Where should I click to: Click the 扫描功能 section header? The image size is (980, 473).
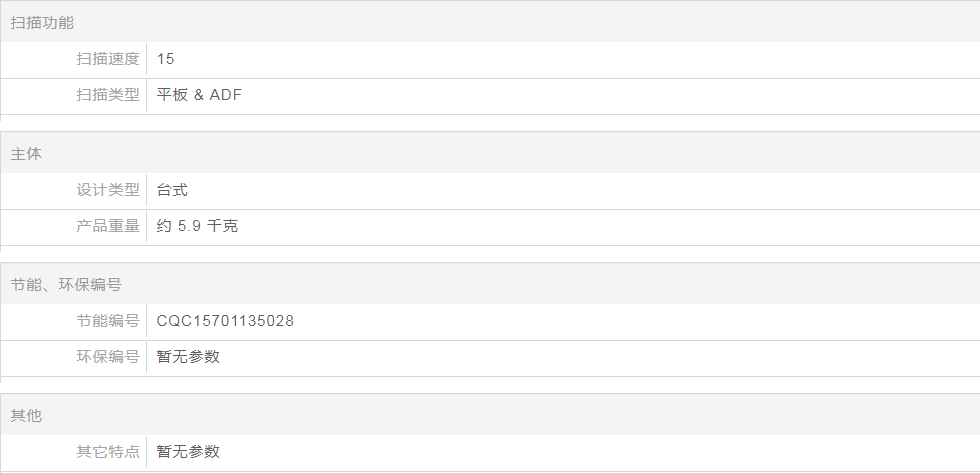tap(42, 22)
